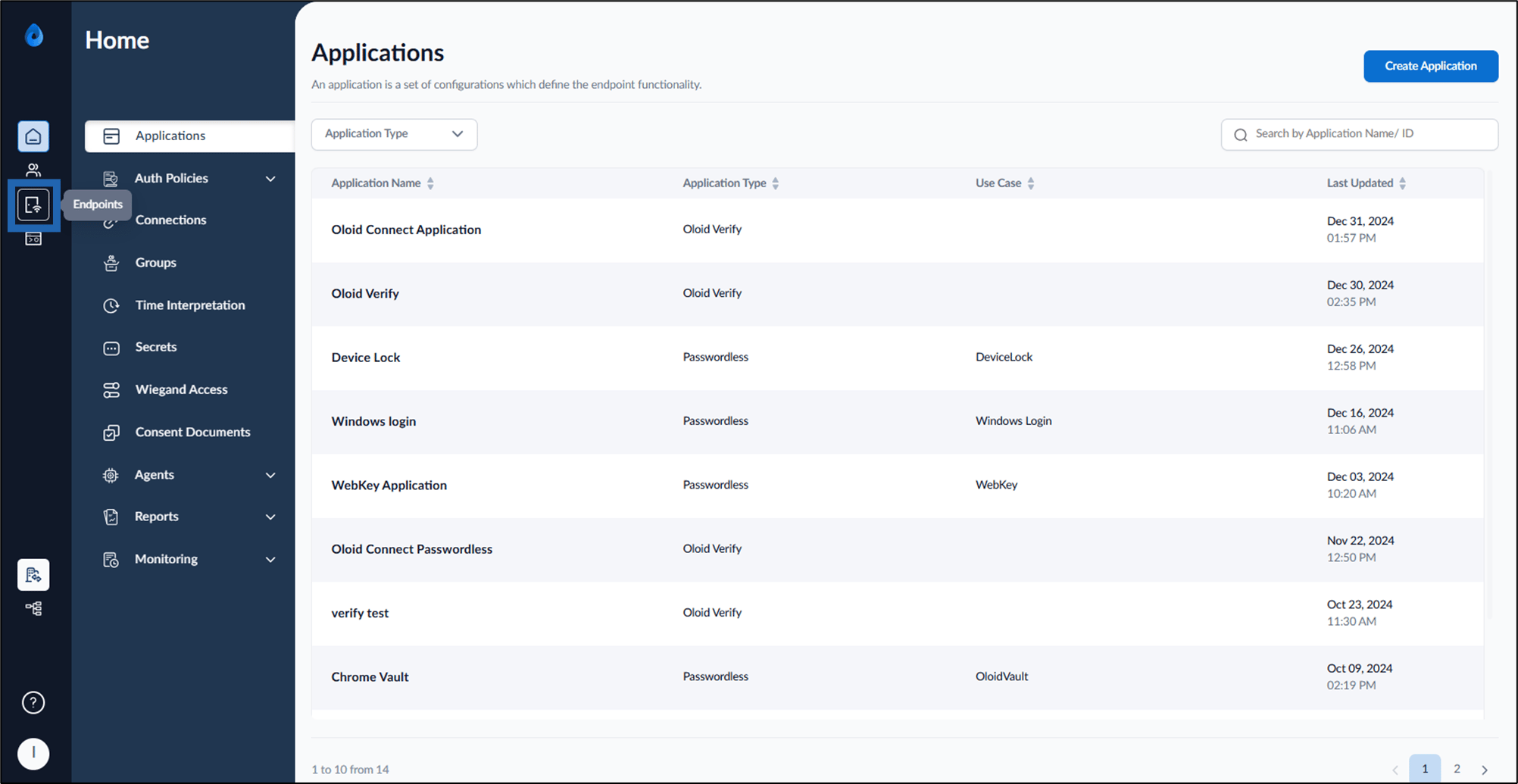The image size is (1518, 784).
Task: Click the Wiegand Access icon
Action: [x=111, y=390]
